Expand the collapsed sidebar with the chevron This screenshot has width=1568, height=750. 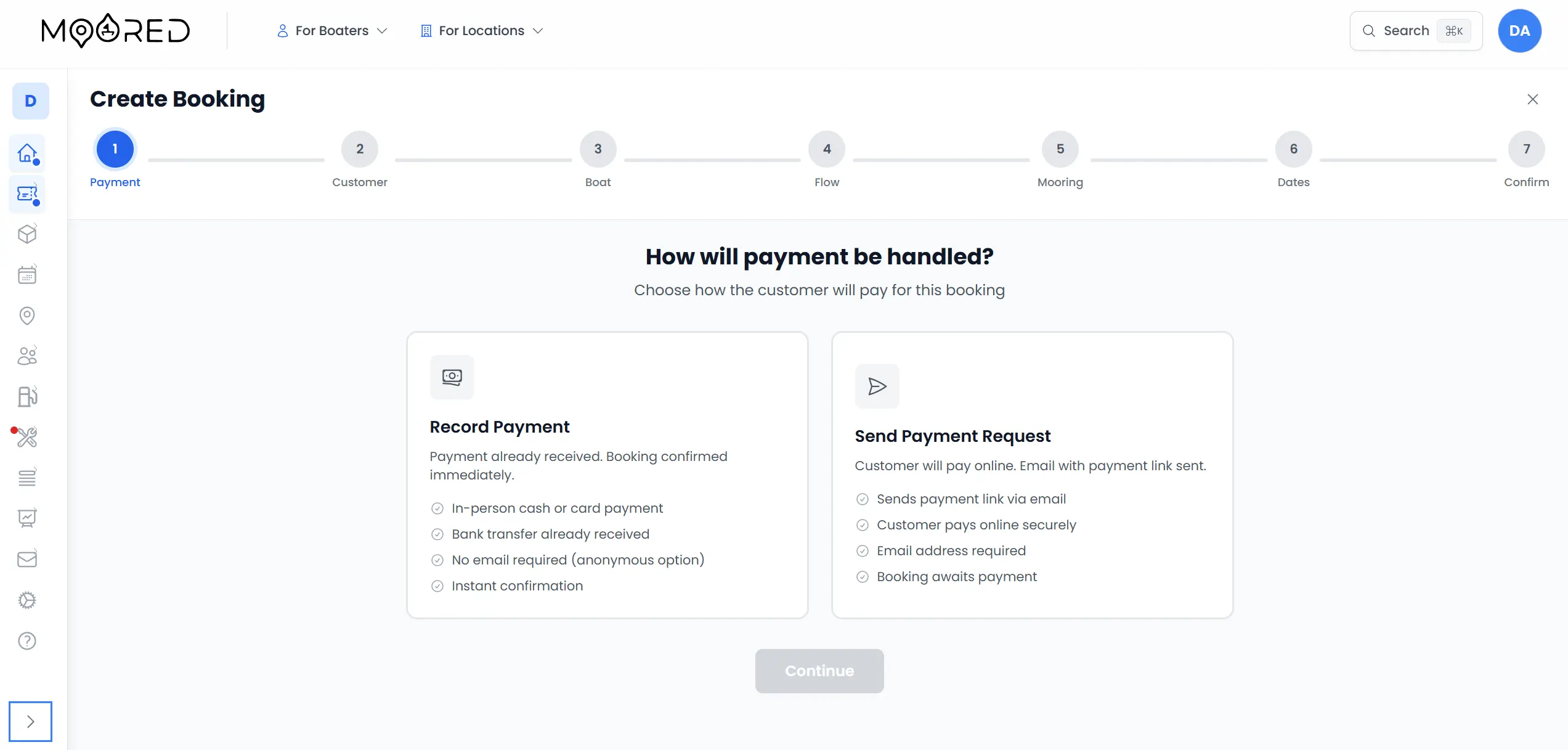click(x=31, y=721)
